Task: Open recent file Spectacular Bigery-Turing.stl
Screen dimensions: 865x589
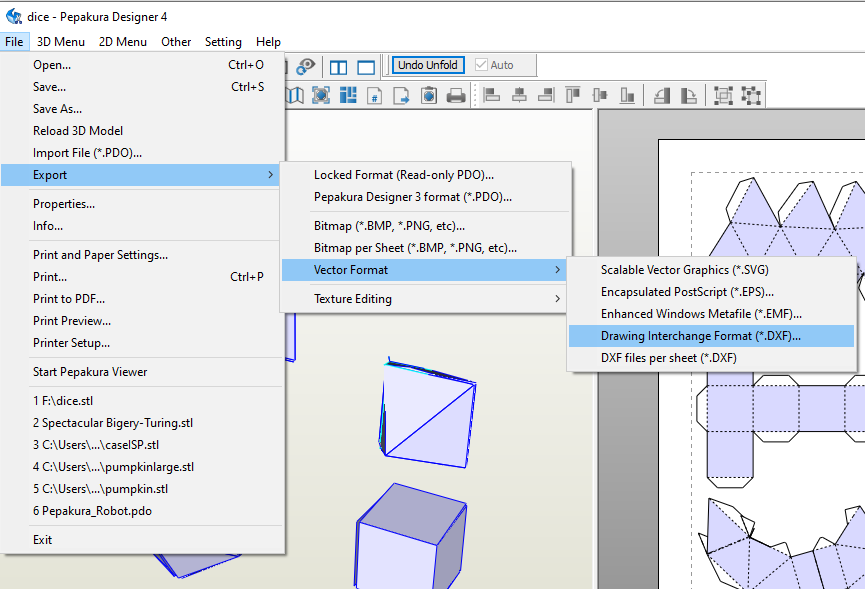Action: click(x=142, y=422)
